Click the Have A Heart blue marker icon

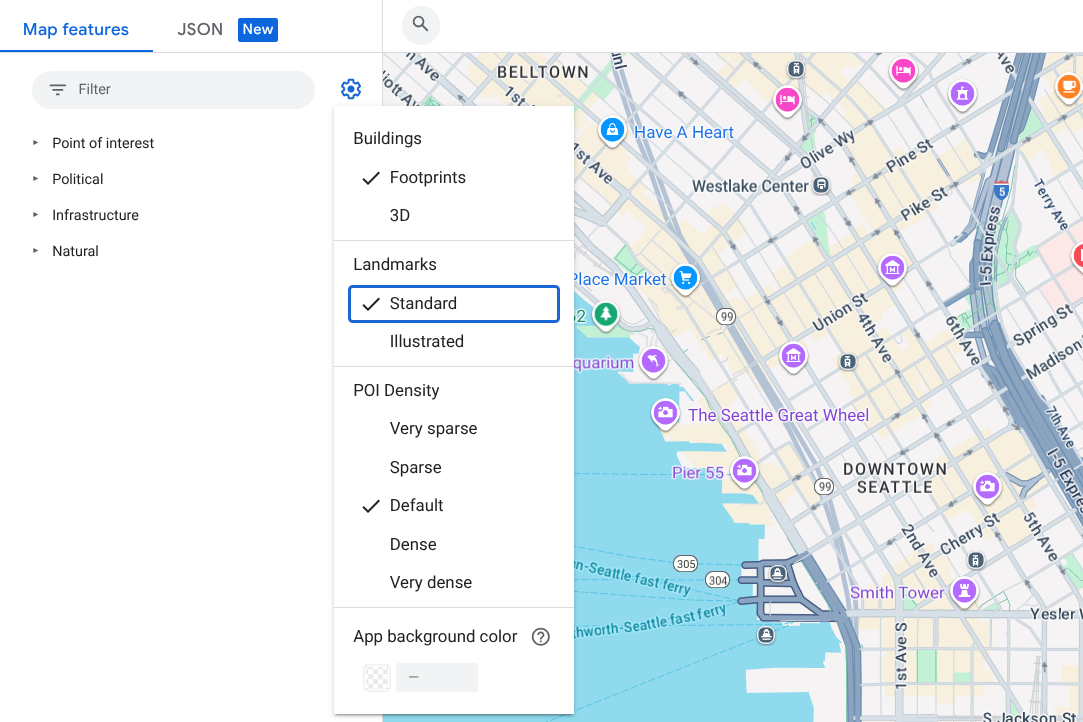(611, 130)
